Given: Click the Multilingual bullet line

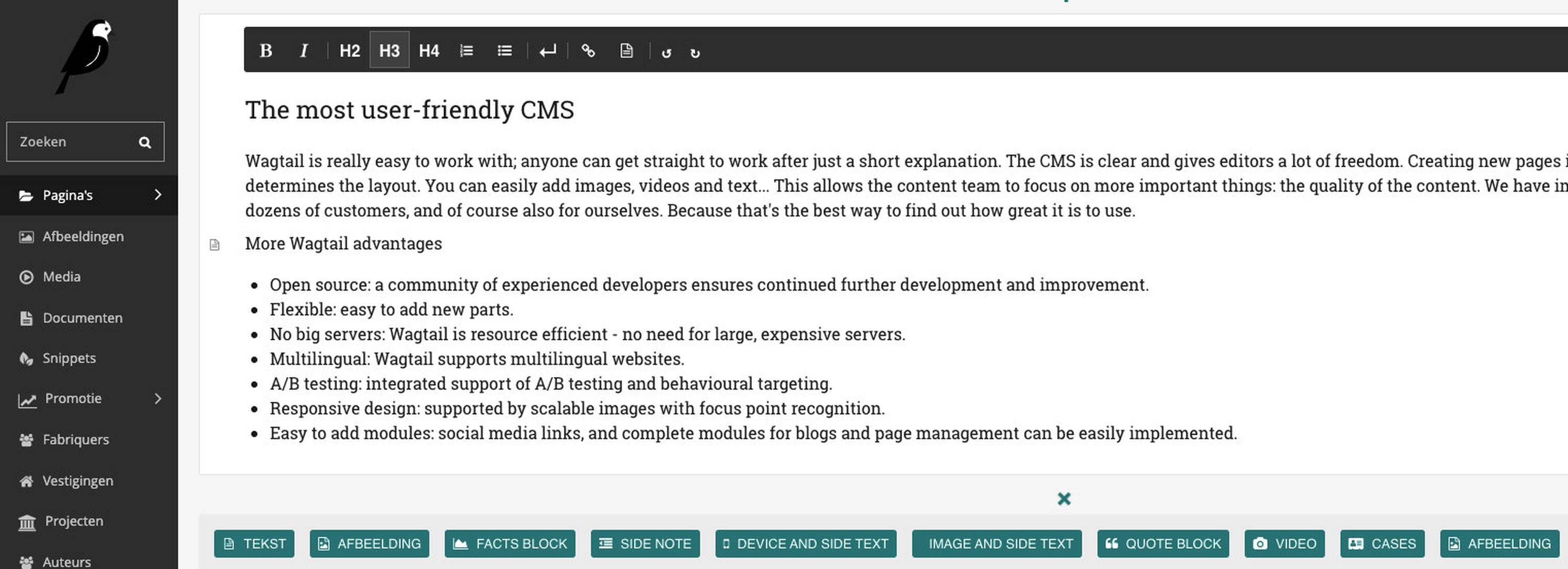Looking at the screenshot, I should (477, 359).
